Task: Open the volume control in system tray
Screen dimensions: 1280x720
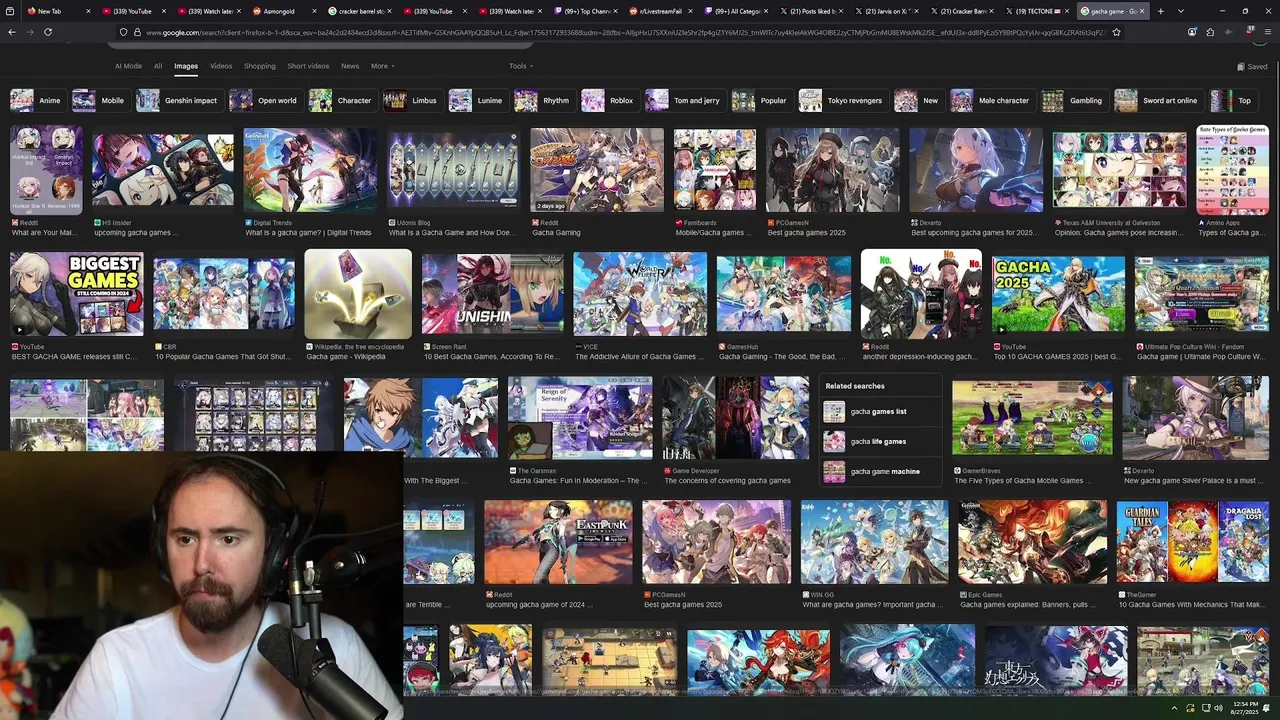Action: tap(1218, 708)
